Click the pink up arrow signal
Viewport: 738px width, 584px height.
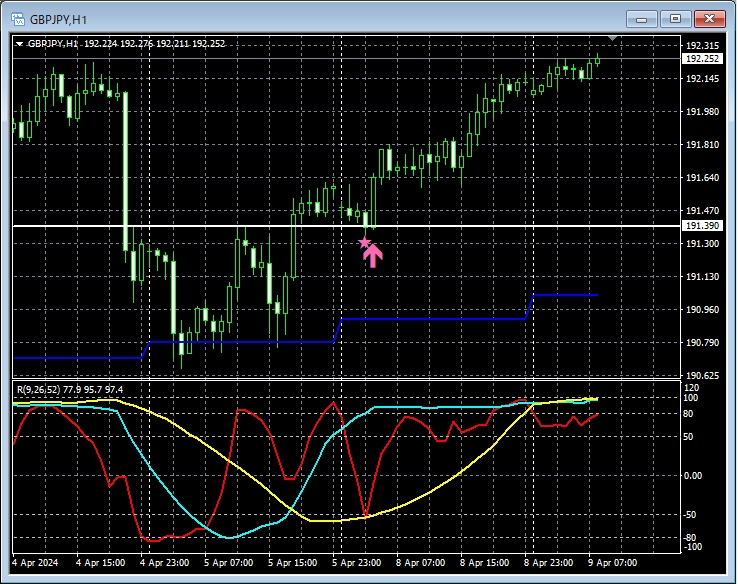pyautogui.click(x=373, y=256)
